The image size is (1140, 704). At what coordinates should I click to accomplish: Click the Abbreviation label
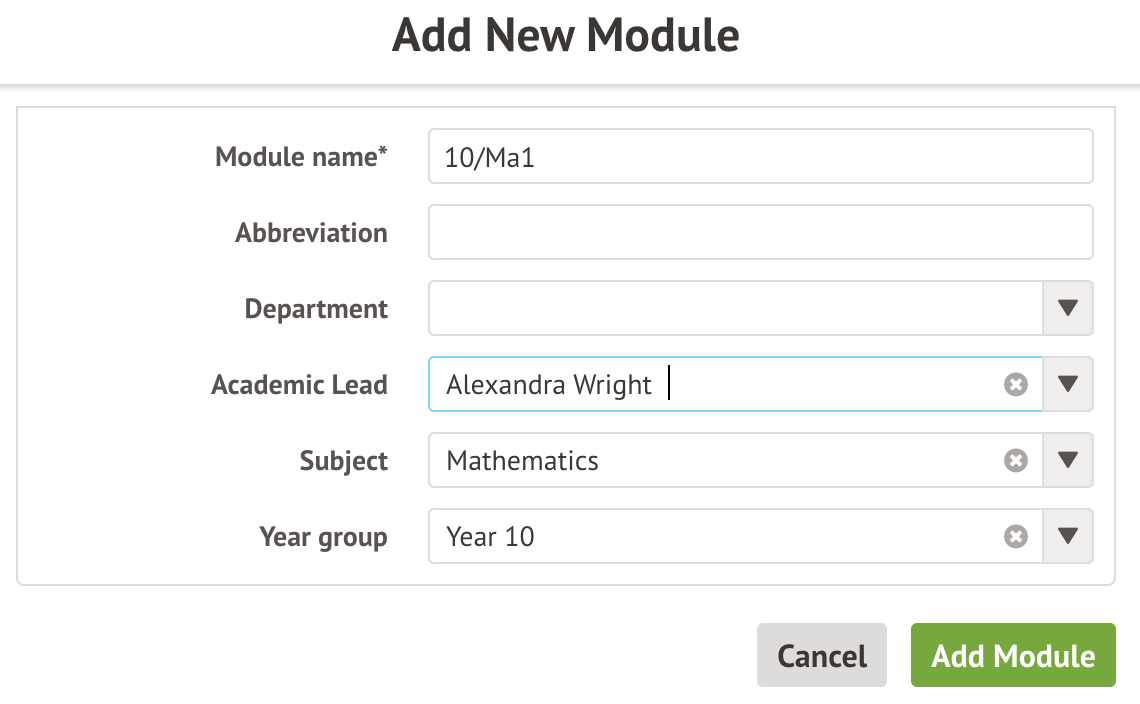(311, 233)
